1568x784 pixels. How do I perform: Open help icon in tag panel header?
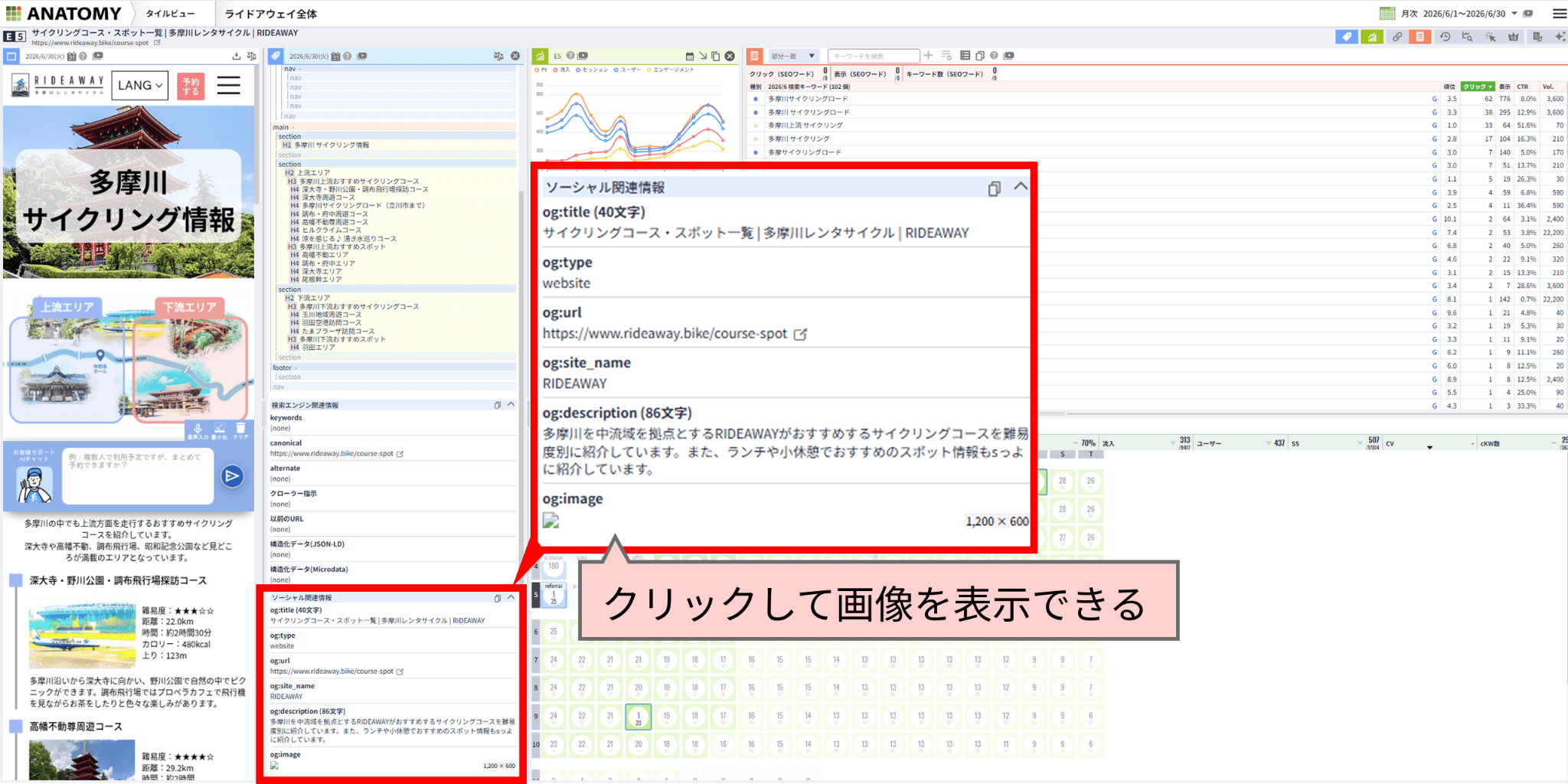(348, 56)
